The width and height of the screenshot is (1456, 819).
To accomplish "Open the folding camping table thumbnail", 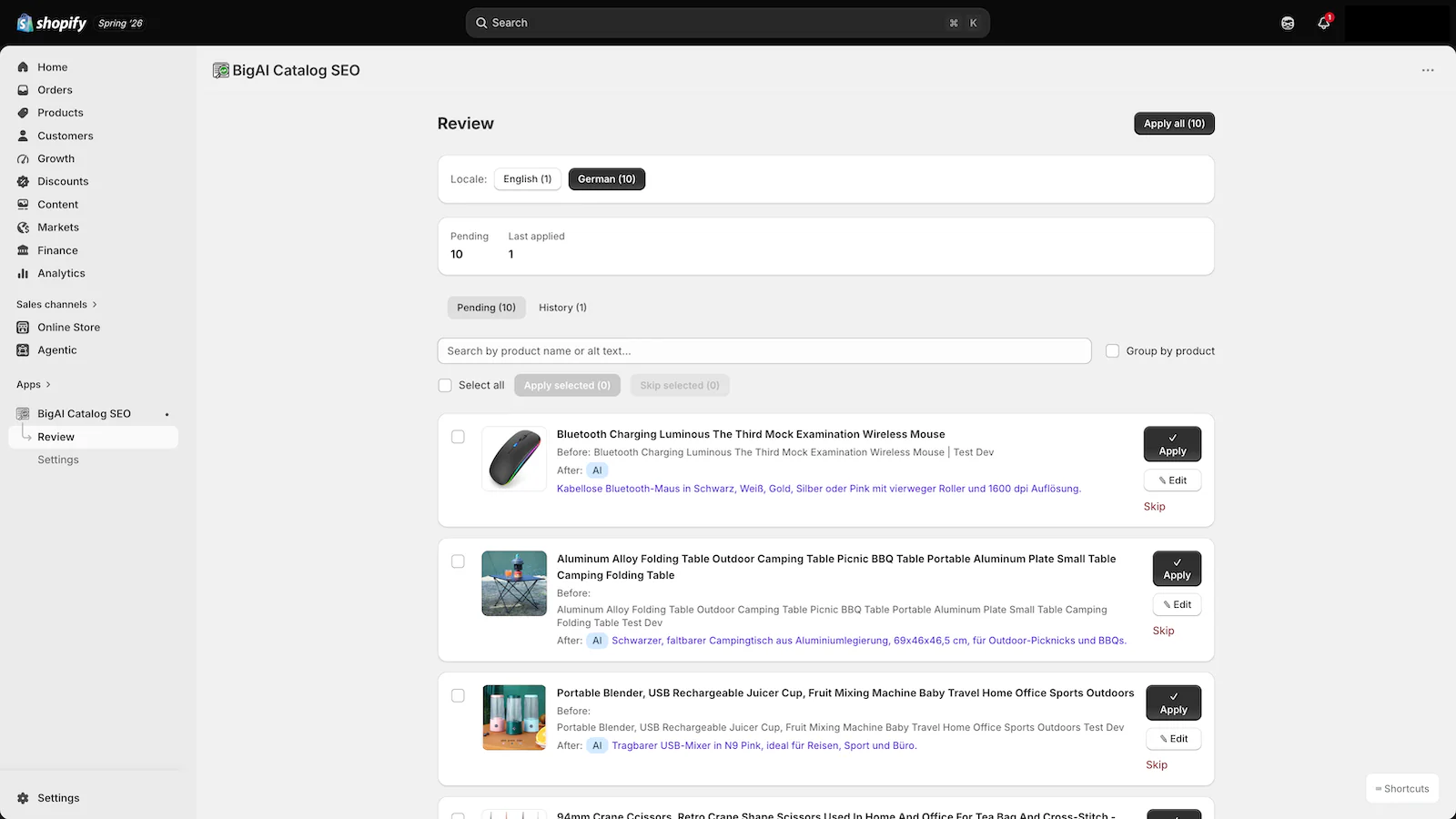I will click(x=514, y=583).
